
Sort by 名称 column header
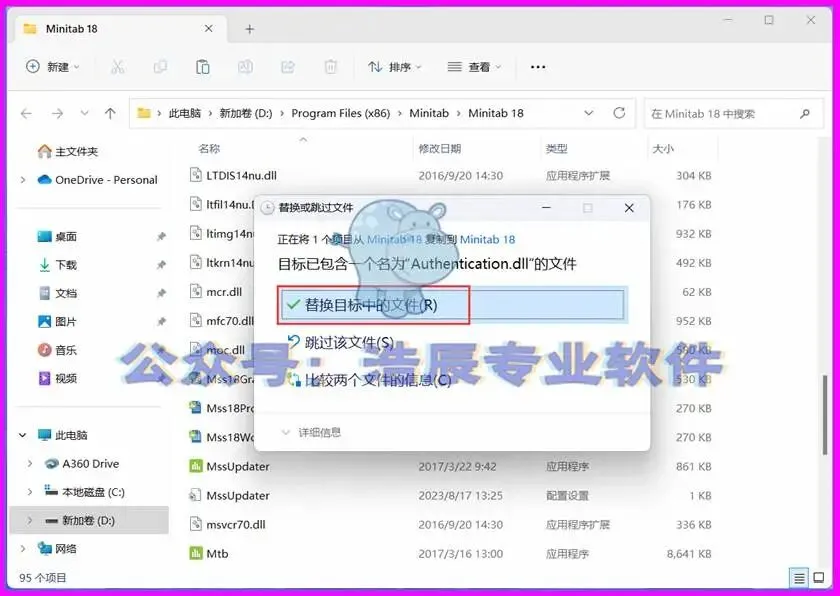click(x=209, y=148)
